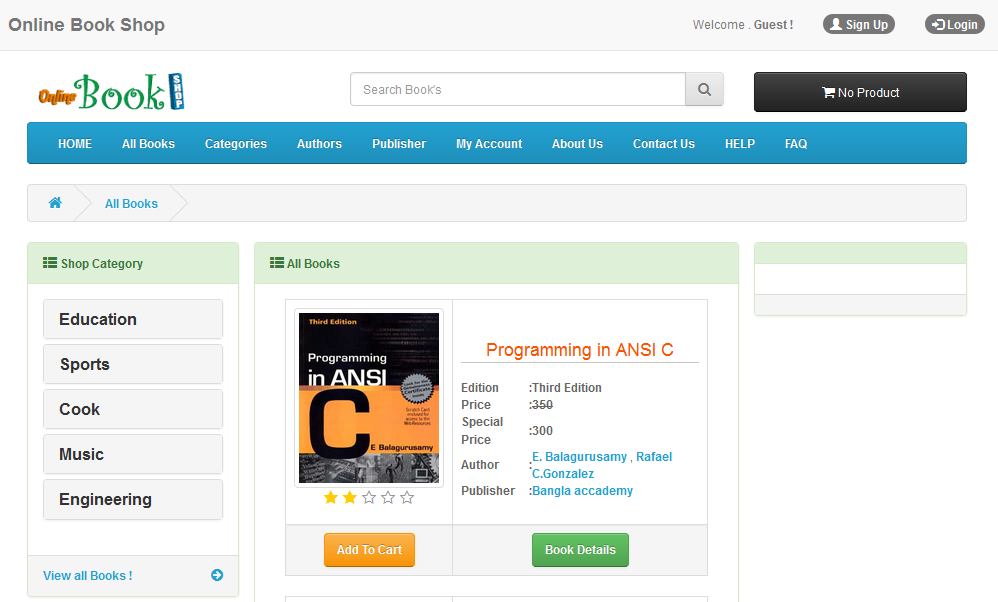
Task: Open the No Product shopping cart button
Action: (860, 92)
